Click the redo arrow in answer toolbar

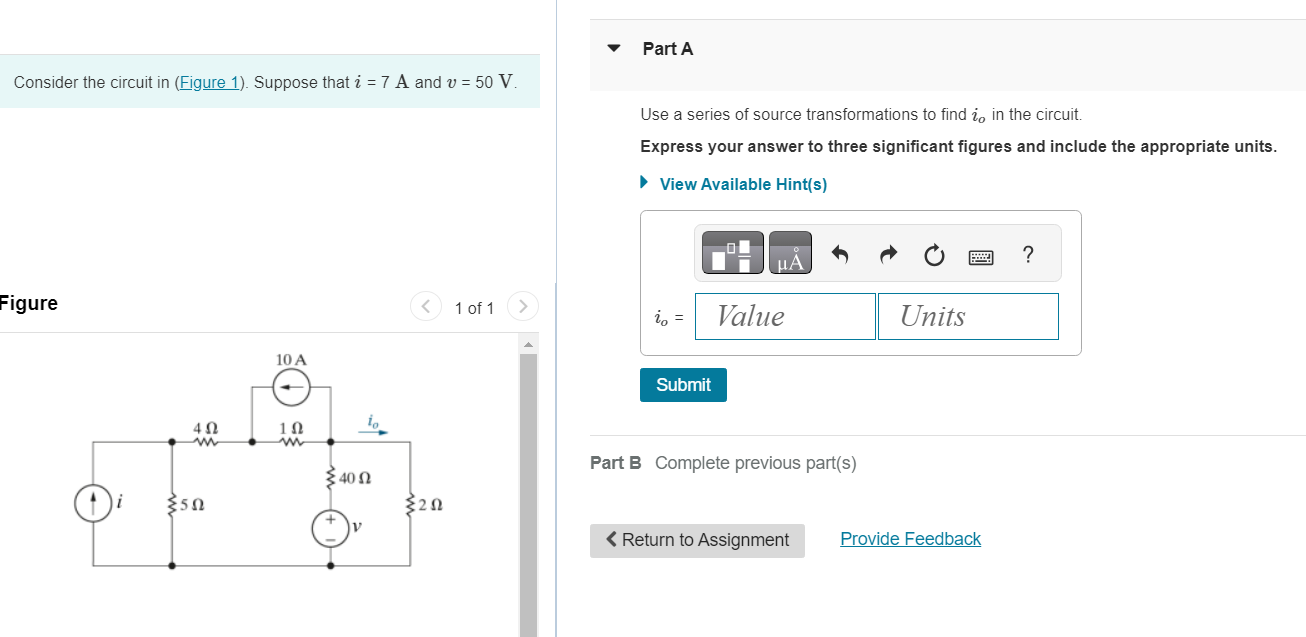pyautogui.click(x=887, y=254)
